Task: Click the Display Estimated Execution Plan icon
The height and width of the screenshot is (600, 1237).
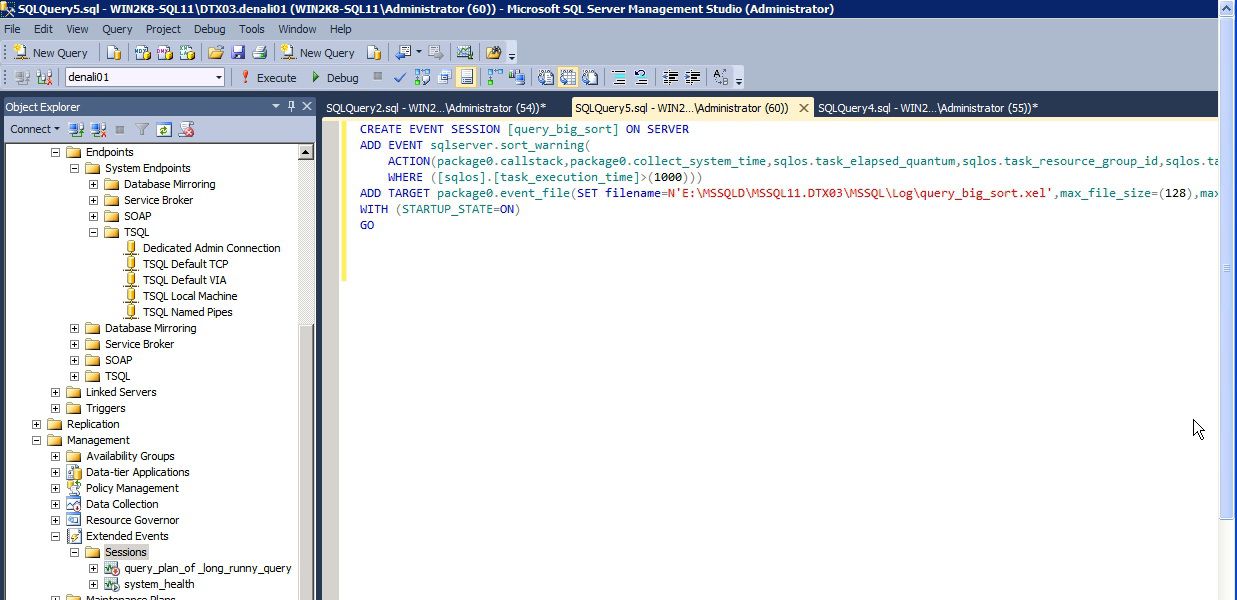Action: (422, 77)
